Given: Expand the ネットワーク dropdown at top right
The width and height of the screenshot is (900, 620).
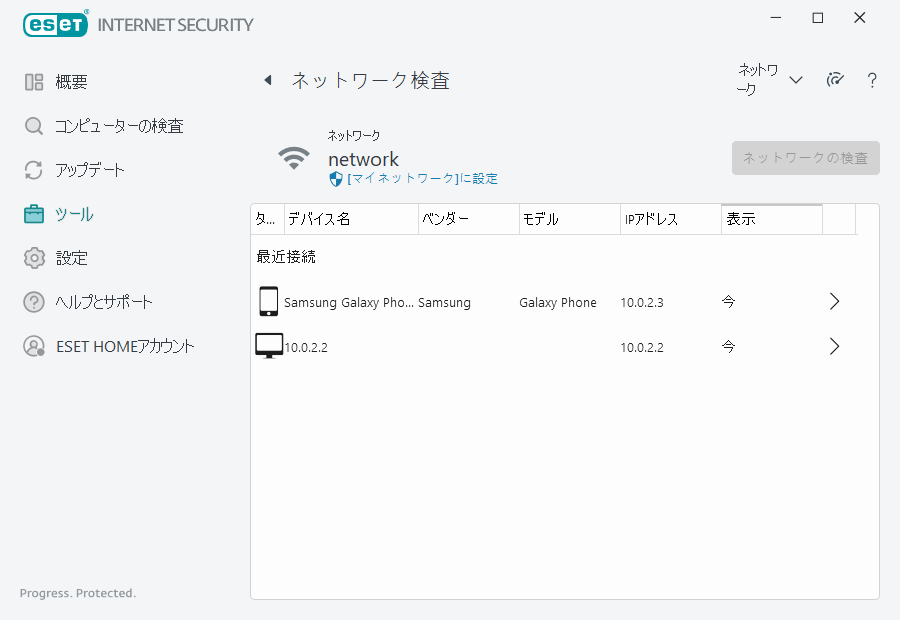Looking at the screenshot, I should (771, 80).
